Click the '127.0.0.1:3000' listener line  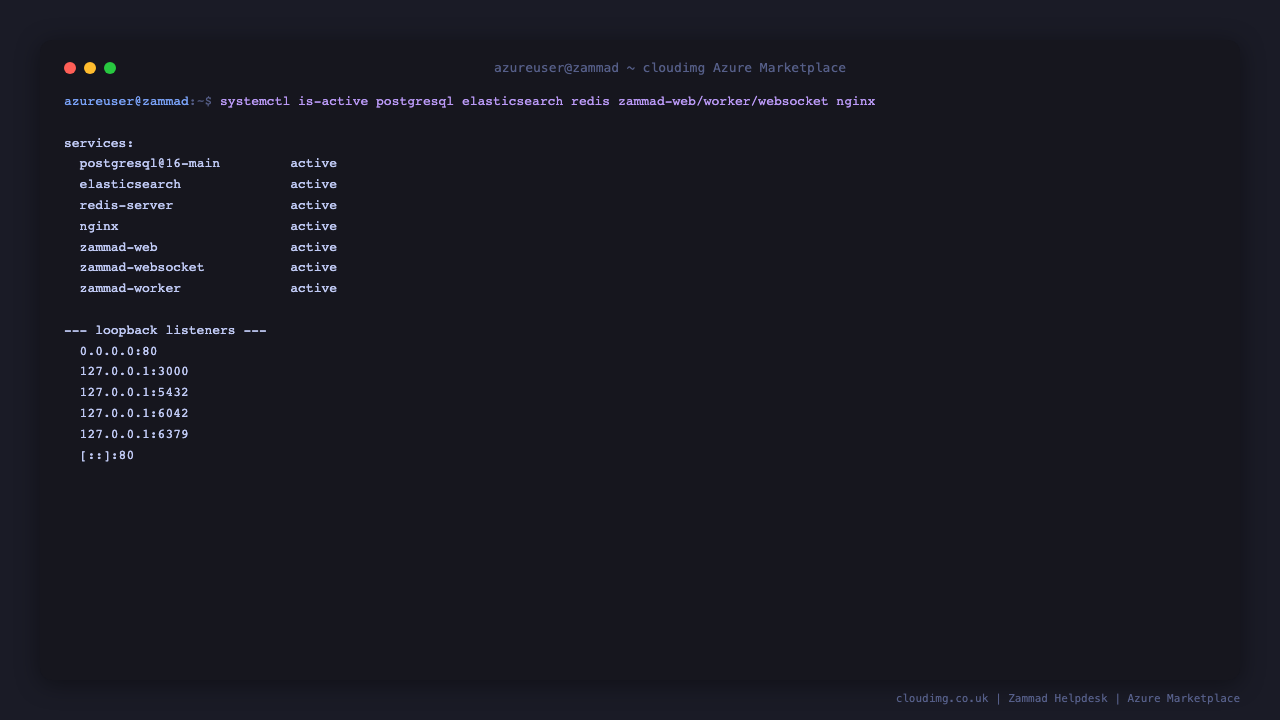click(x=134, y=372)
